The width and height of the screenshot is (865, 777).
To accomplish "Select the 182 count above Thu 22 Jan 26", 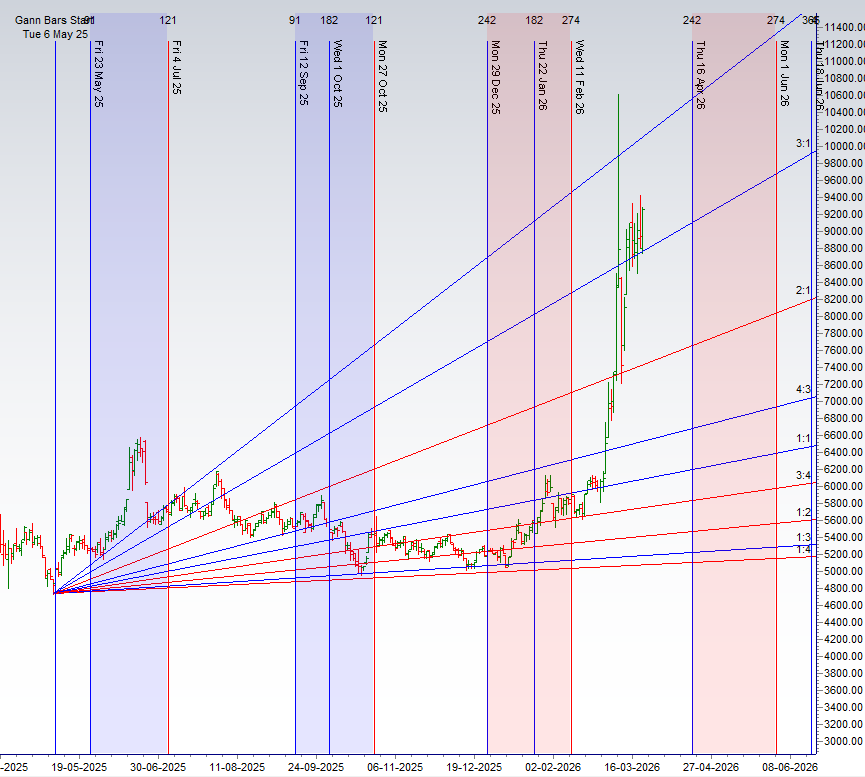I will click(534, 18).
